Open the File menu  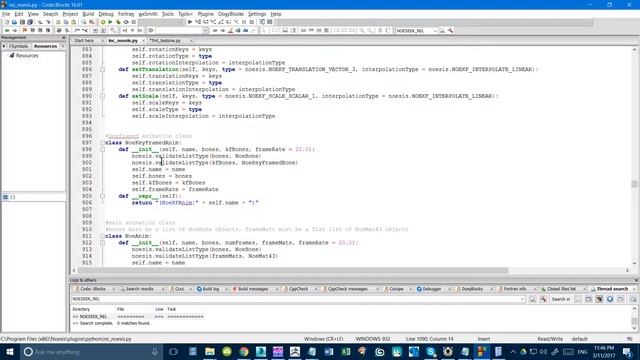pyautogui.click(x=6, y=14)
